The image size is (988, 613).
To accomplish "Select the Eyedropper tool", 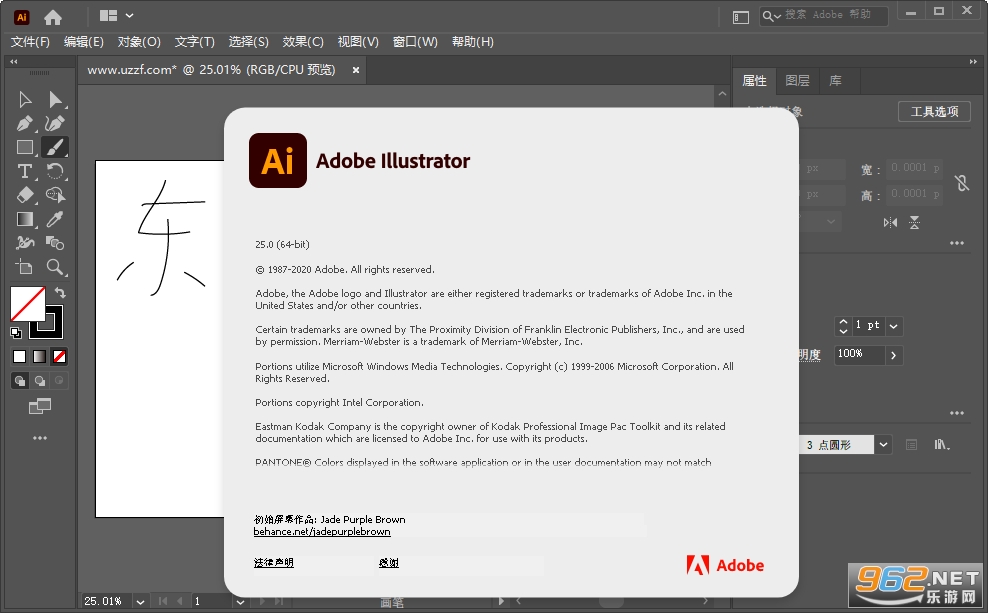I will pos(55,219).
